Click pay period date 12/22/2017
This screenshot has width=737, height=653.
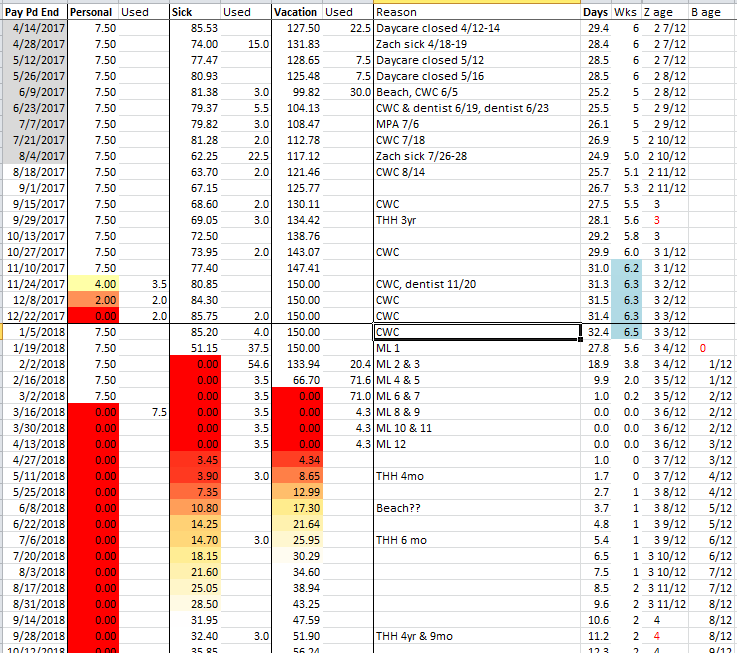tap(34, 316)
